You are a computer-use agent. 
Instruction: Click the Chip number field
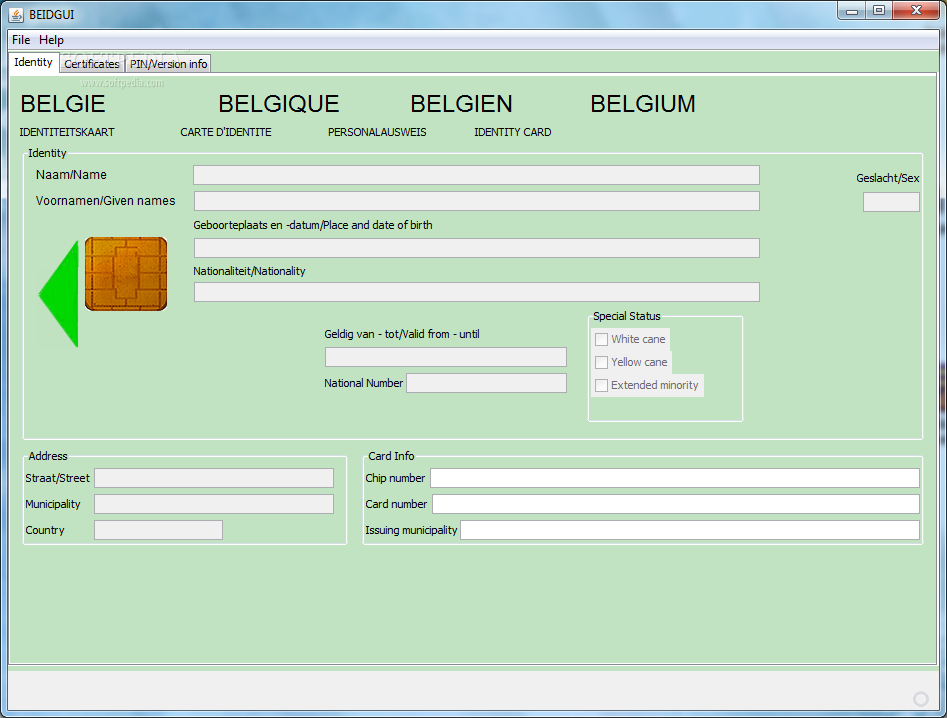[675, 478]
